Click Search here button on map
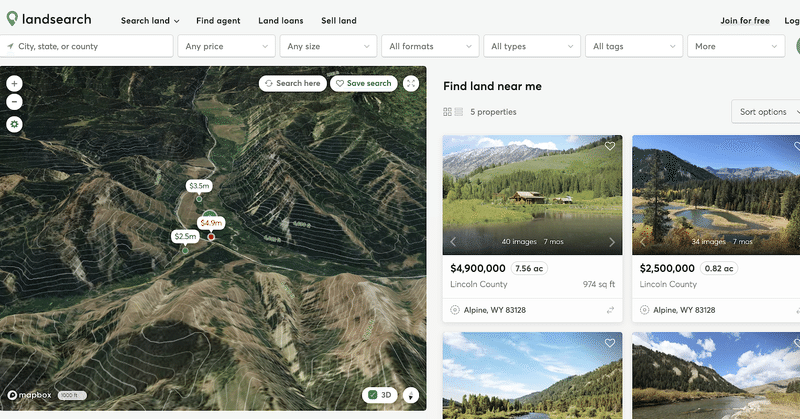This screenshot has width=800, height=419. coord(293,83)
